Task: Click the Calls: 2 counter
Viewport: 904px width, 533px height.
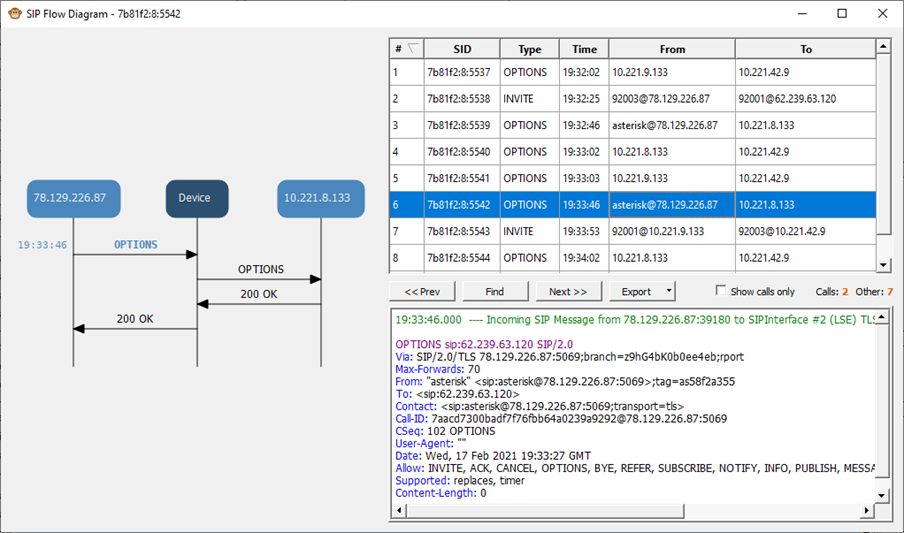Action: click(x=831, y=291)
